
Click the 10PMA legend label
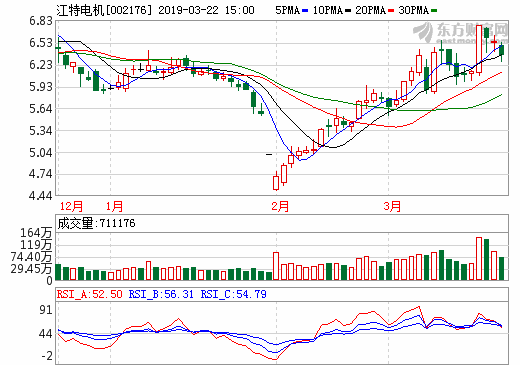coord(328,10)
